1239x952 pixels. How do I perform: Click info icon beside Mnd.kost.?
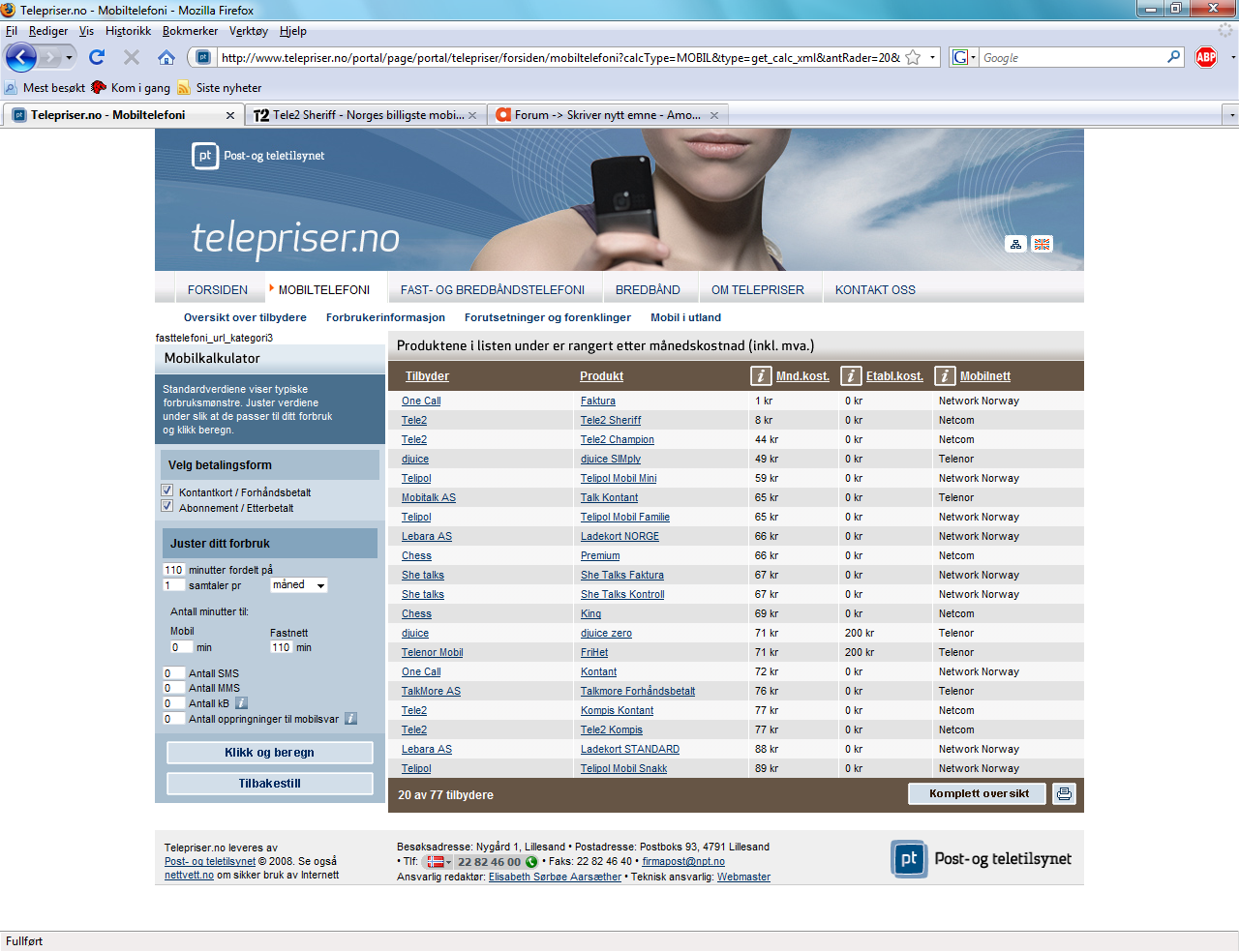[x=761, y=376]
